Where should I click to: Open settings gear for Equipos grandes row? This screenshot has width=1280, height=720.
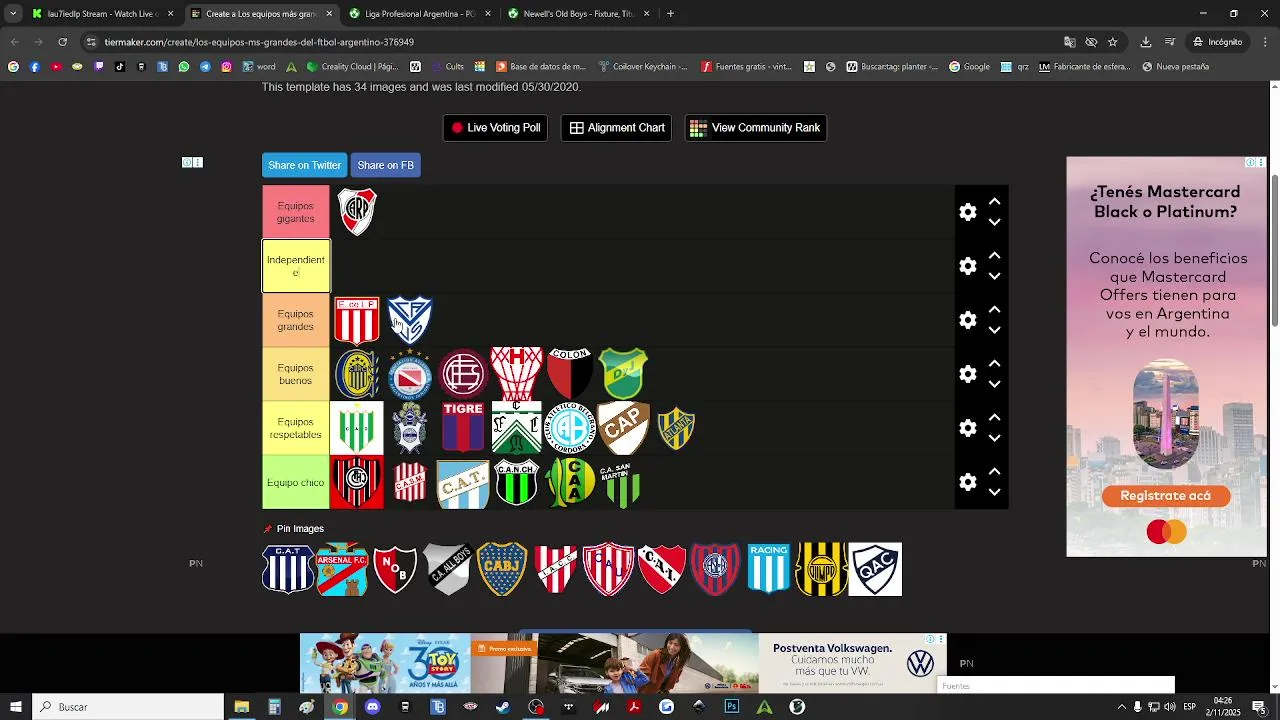coord(967,320)
